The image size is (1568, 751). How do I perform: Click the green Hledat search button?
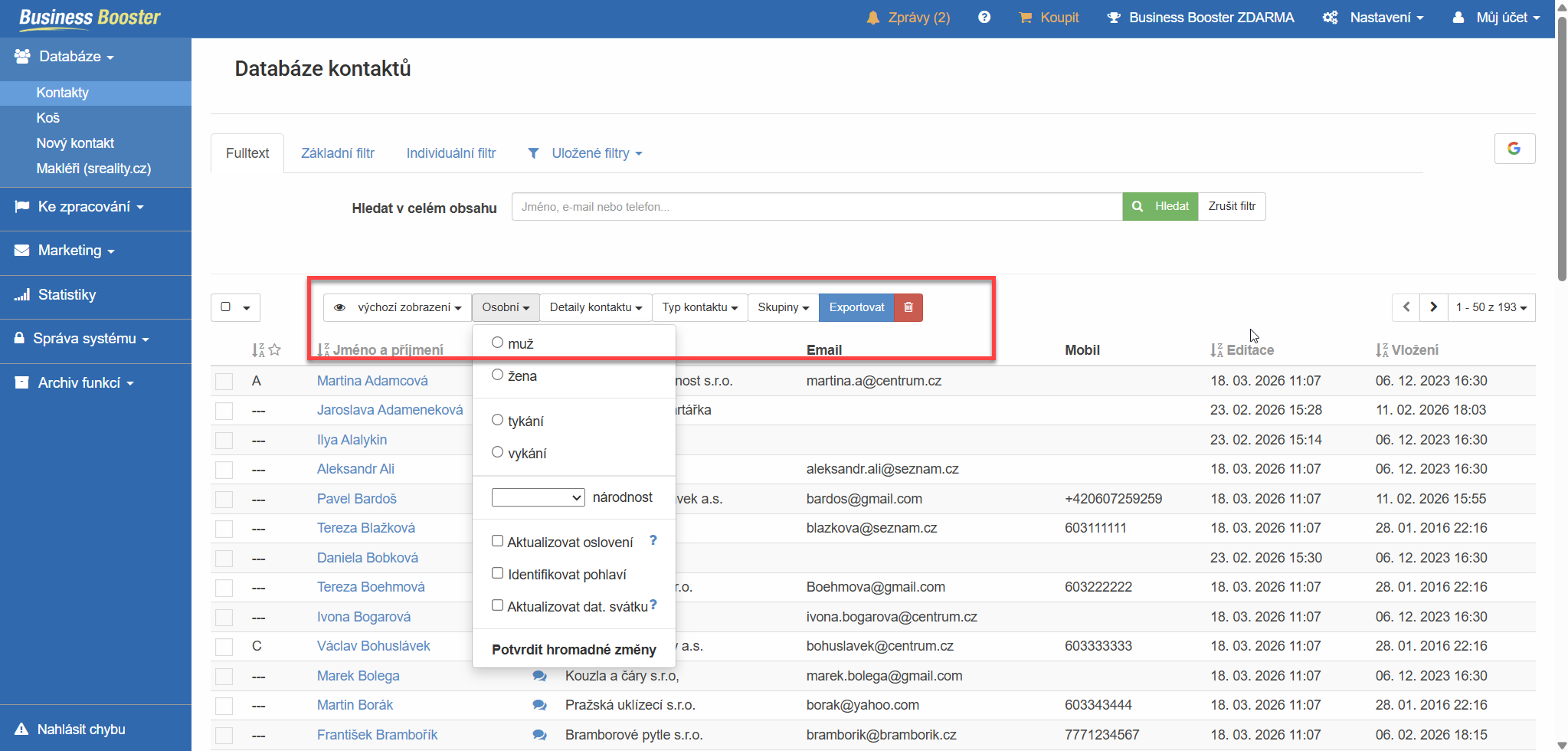coord(1160,206)
